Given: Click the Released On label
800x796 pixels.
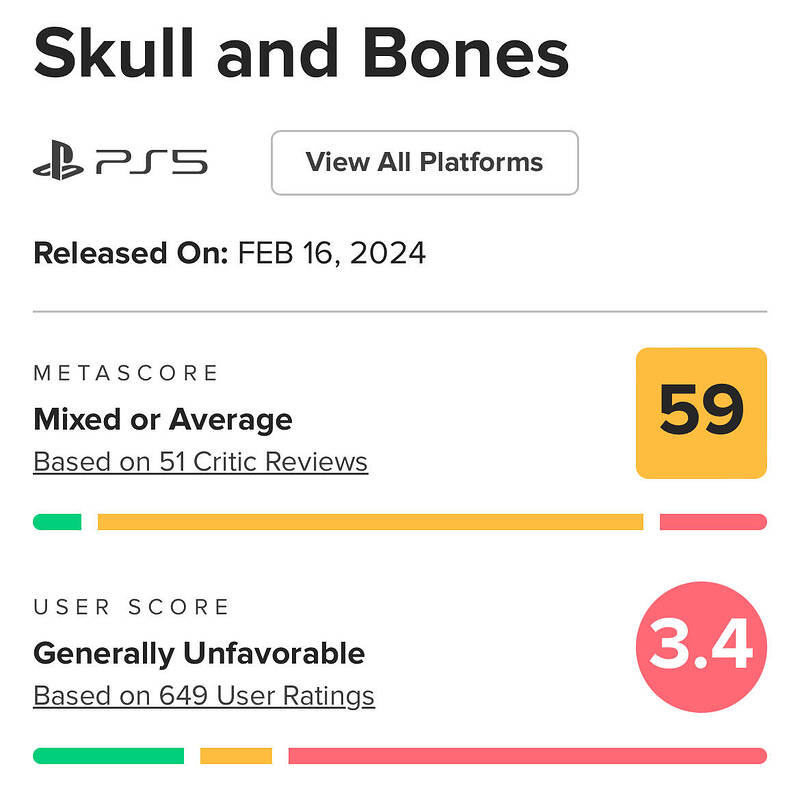Looking at the screenshot, I should (131, 253).
